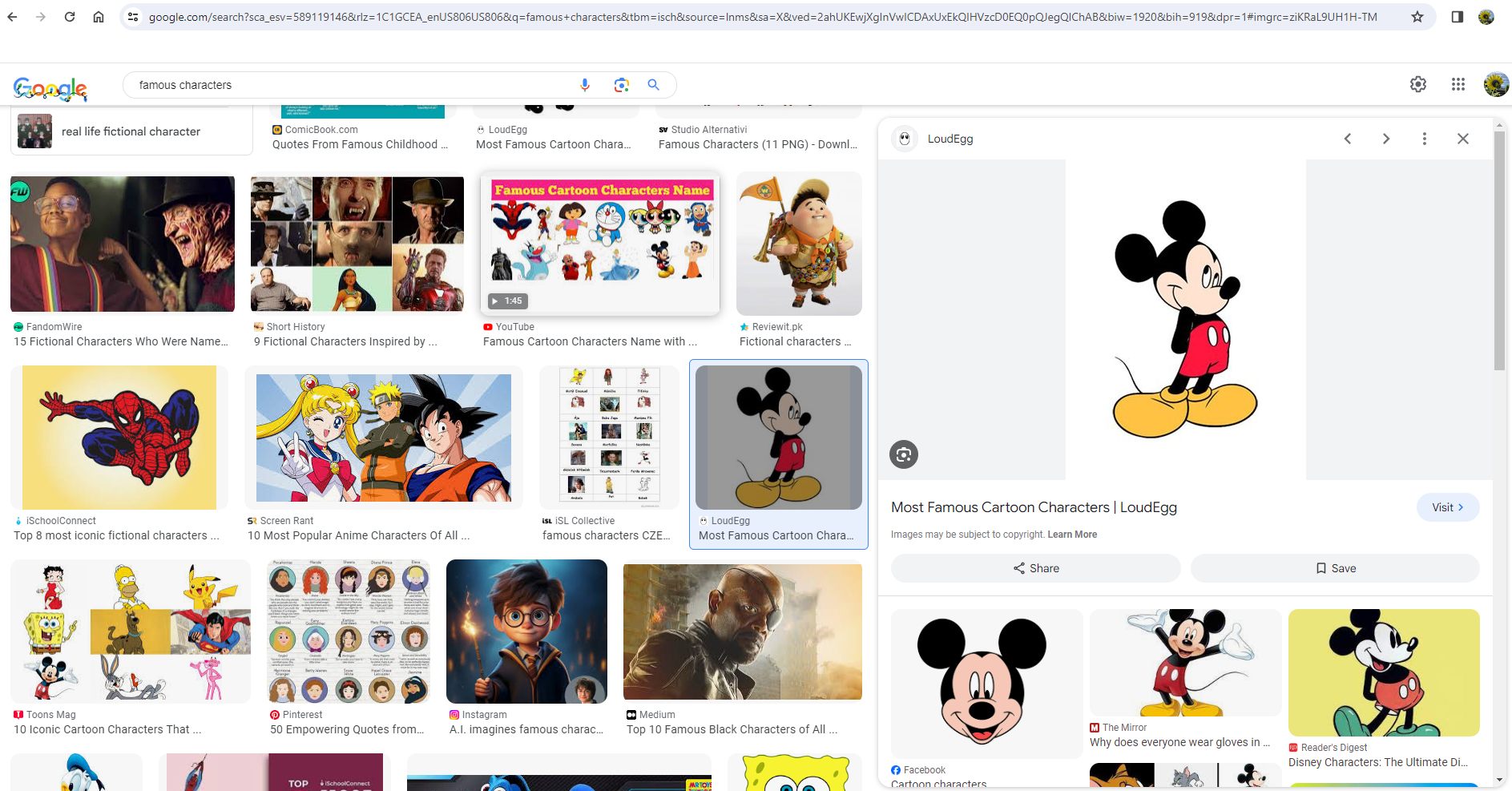Bookmark this page with the star icon
The height and width of the screenshot is (791, 1512).
point(1417,17)
